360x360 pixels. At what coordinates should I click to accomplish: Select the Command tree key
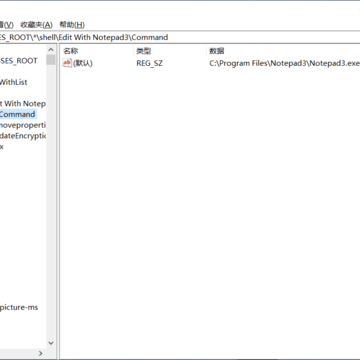click(17, 114)
